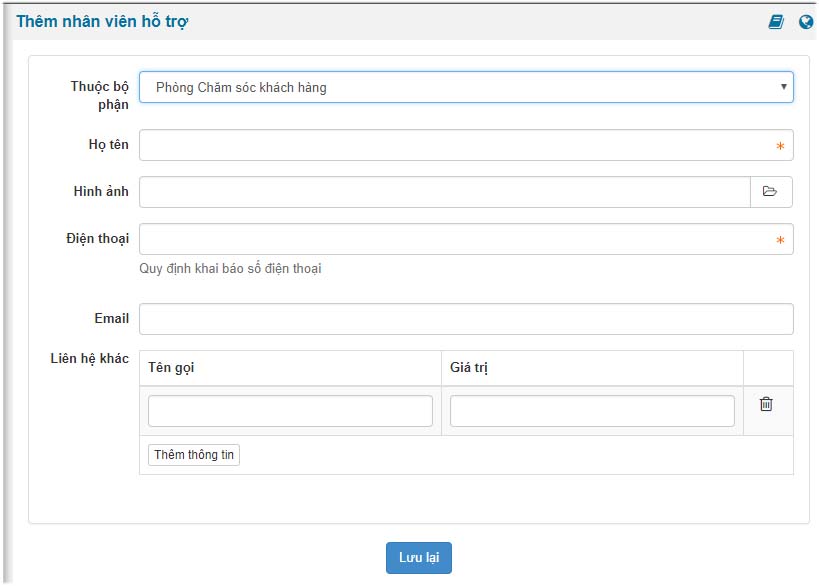
Task: Click the Điện thoại field label
Action: point(97,239)
